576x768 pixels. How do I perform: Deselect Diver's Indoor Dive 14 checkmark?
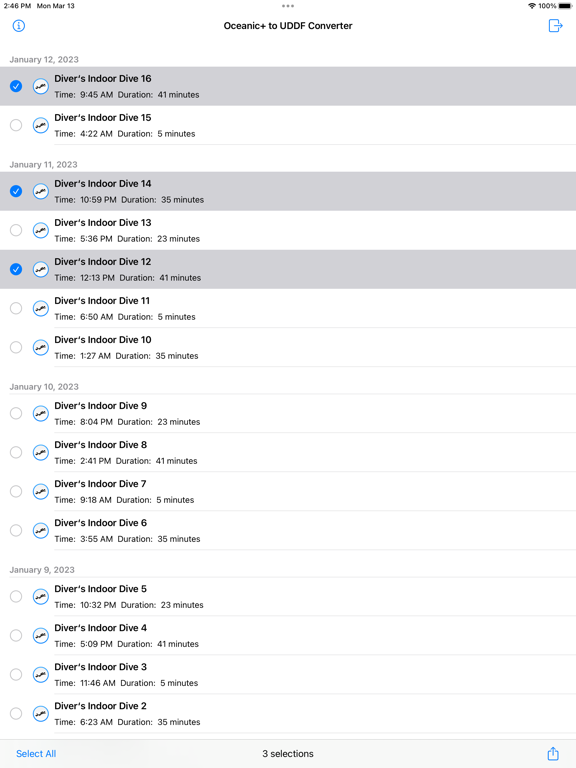[x=16, y=191]
